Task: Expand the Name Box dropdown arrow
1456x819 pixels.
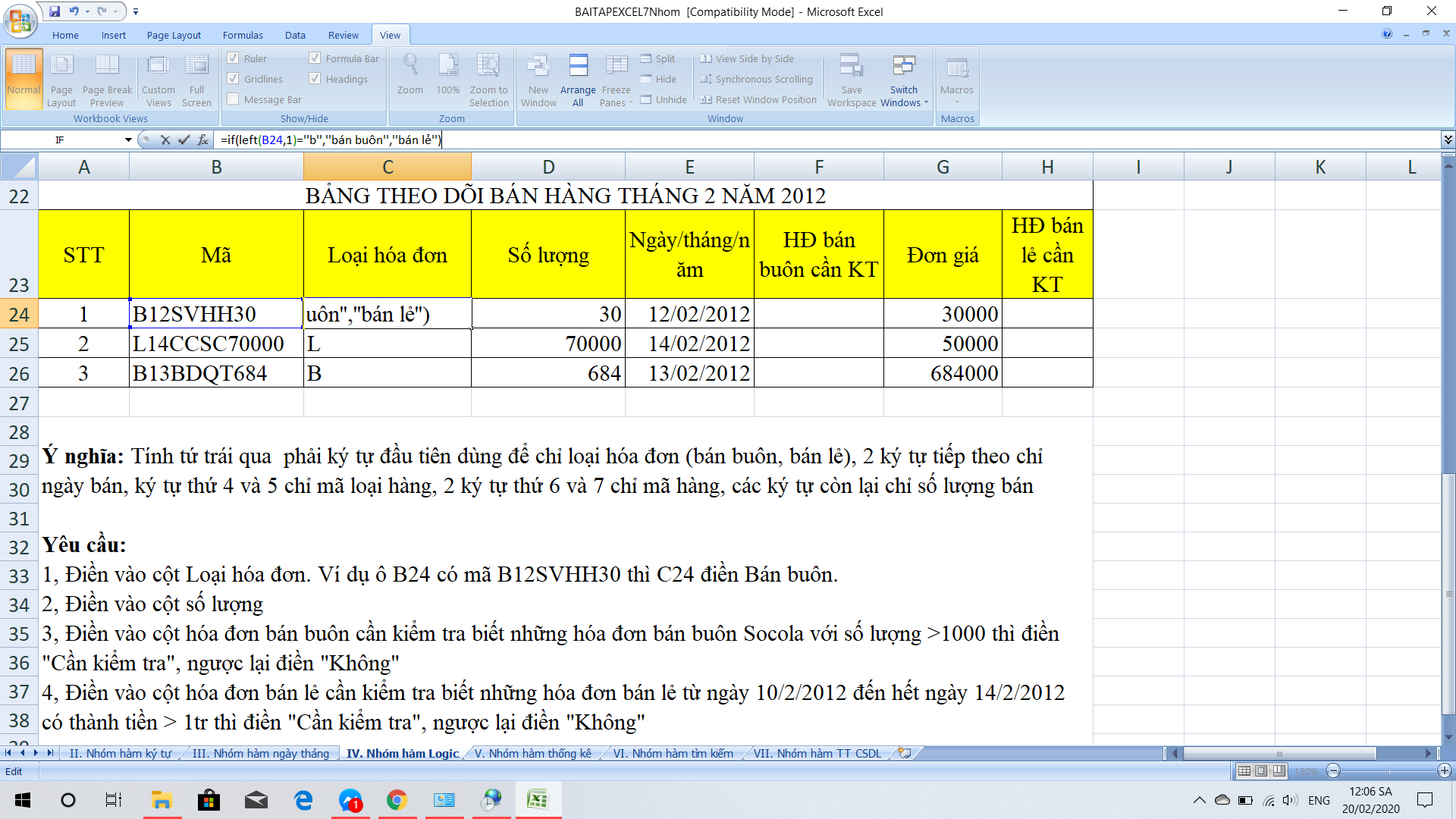Action: pyautogui.click(x=128, y=140)
